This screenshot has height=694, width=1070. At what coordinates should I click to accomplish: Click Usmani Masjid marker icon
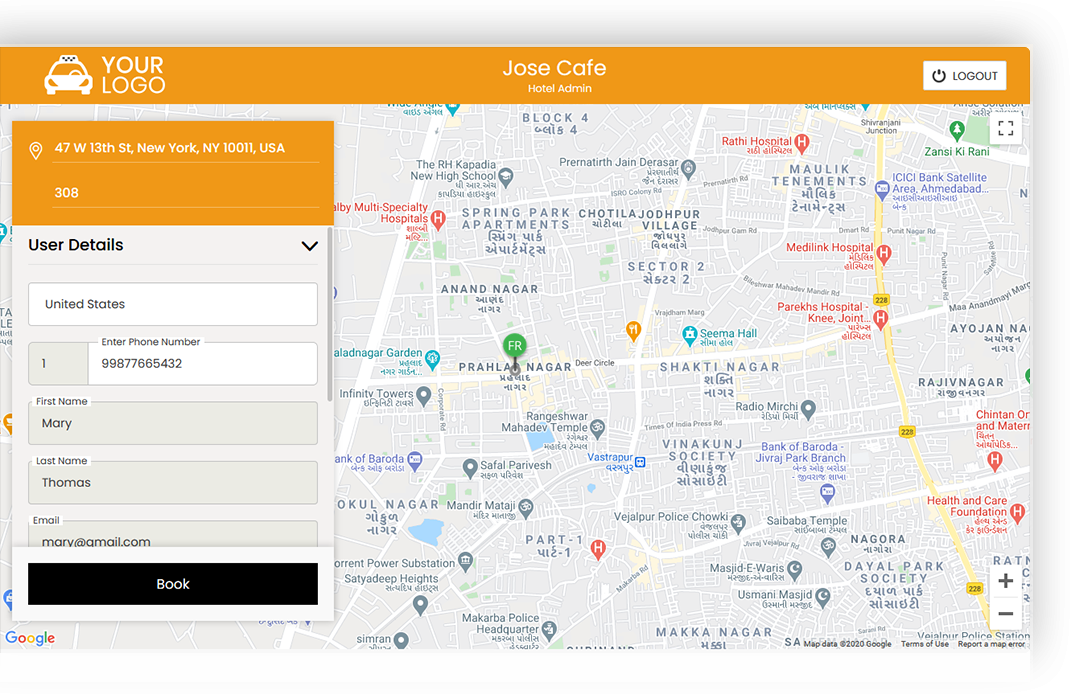pyautogui.click(x=824, y=597)
